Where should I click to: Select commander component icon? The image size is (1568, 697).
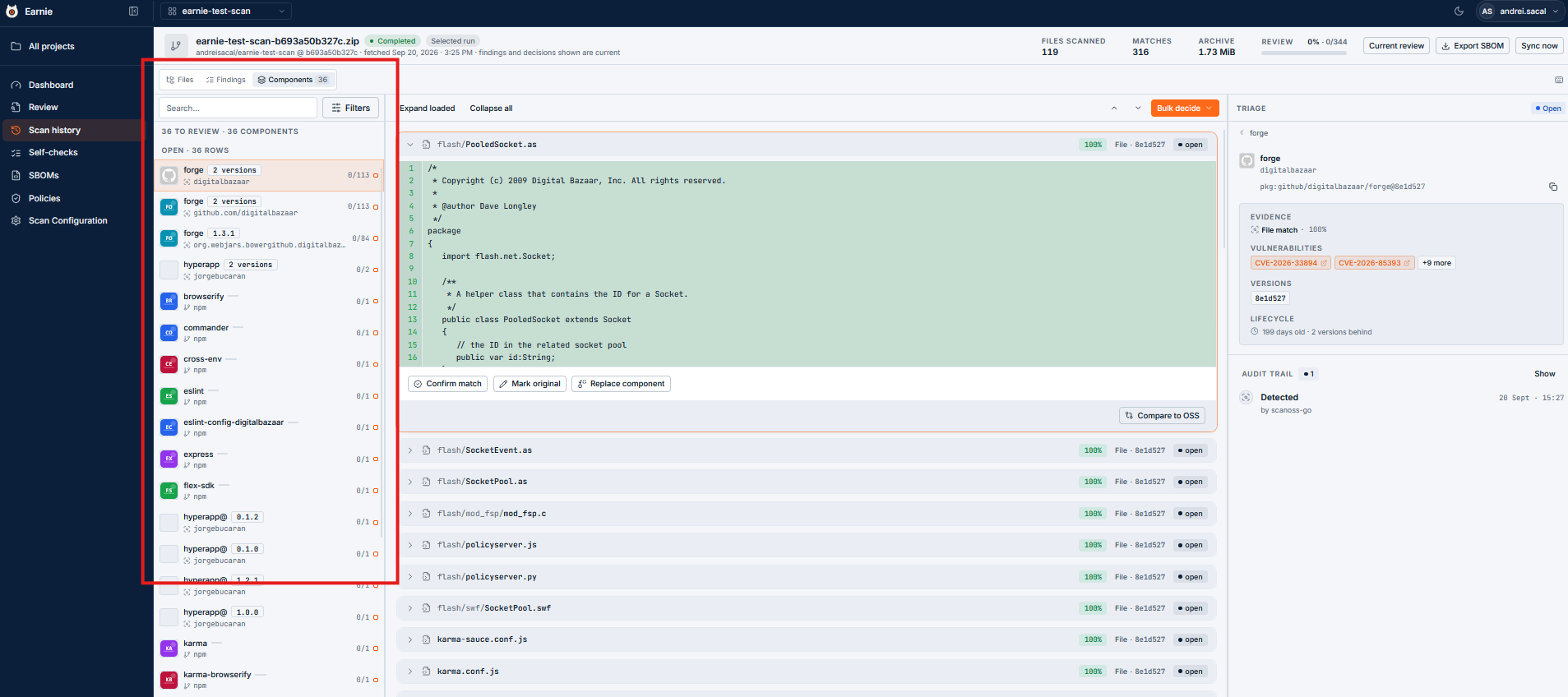pyautogui.click(x=169, y=333)
